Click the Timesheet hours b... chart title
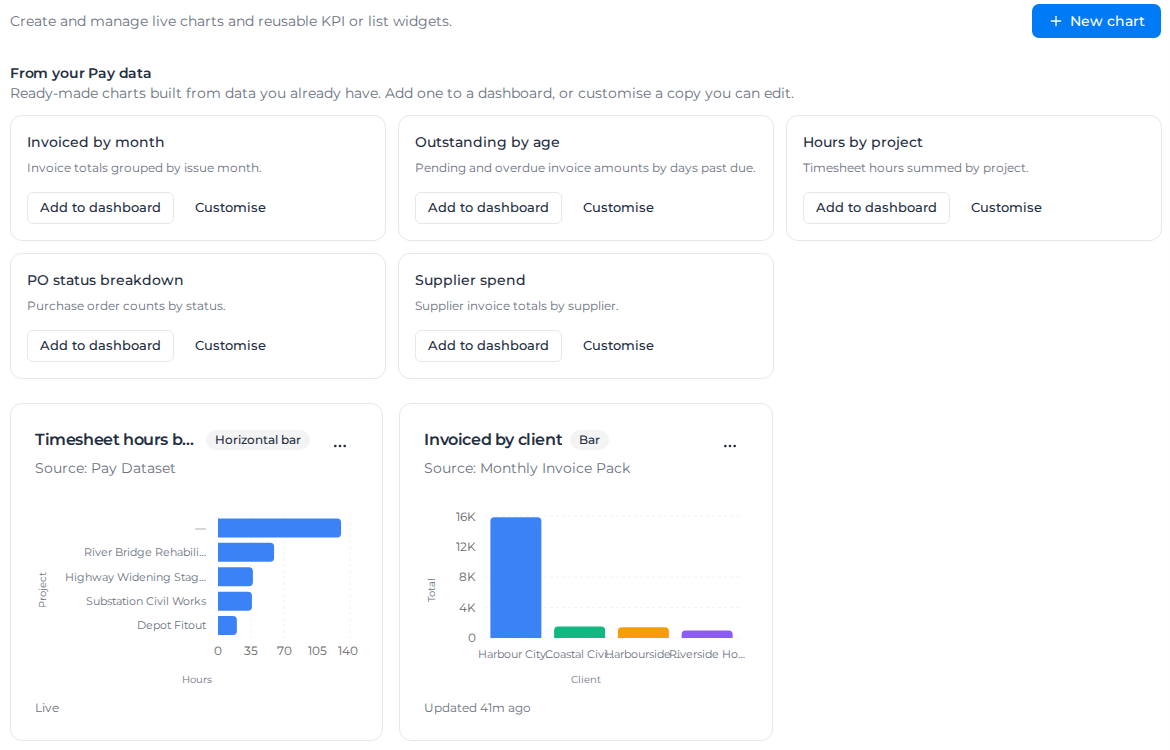Image resolution: width=1170 pixels, height=750 pixels. [114, 440]
